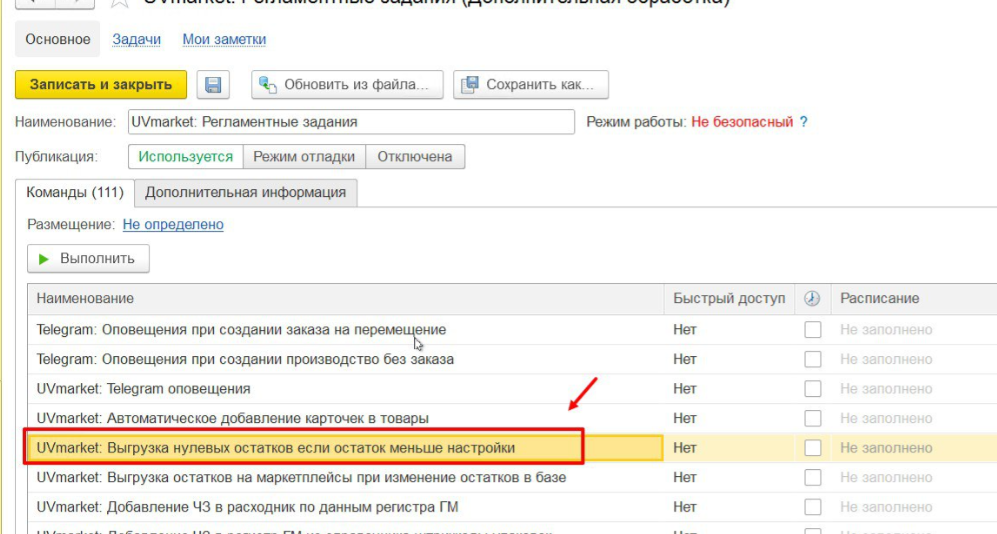Click the blue question mark next to Режим работы

(804, 122)
